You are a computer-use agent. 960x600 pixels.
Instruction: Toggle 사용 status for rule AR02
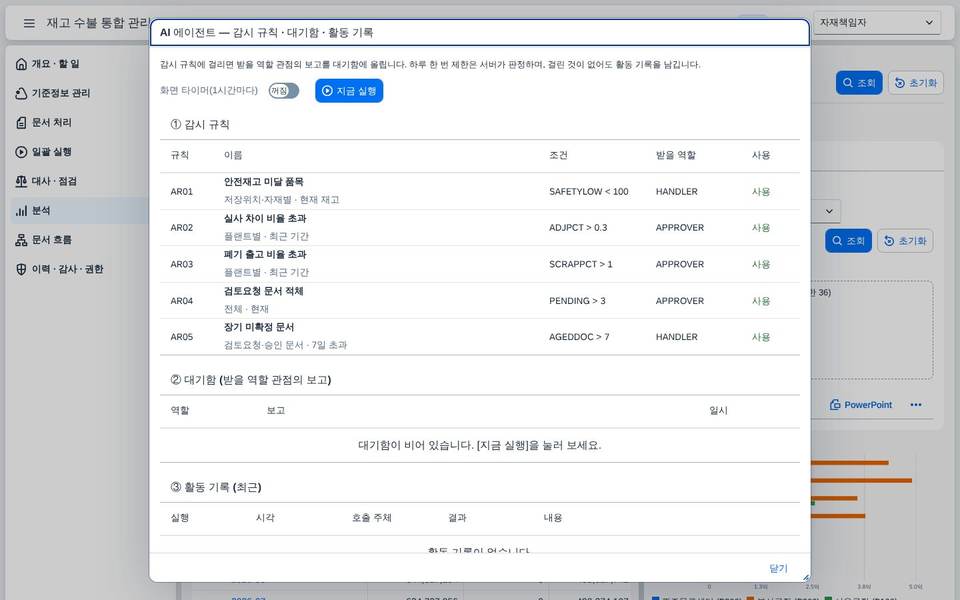pyautogui.click(x=761, y=228)
